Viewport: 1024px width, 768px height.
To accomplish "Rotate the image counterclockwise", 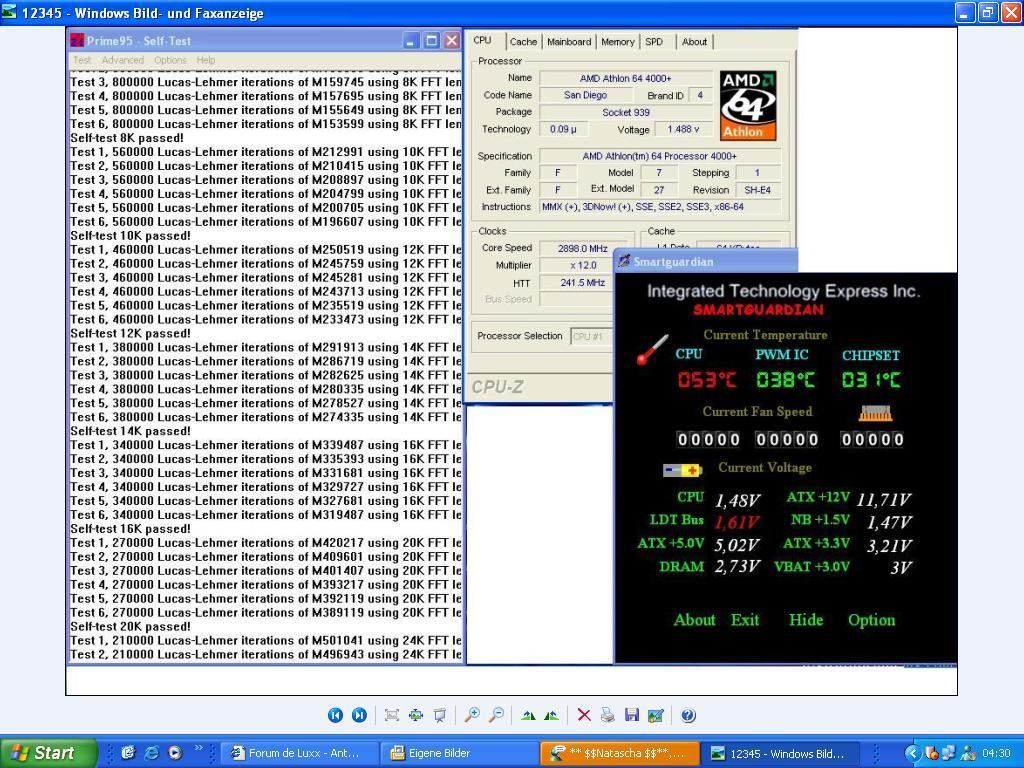I will [551, 715].
